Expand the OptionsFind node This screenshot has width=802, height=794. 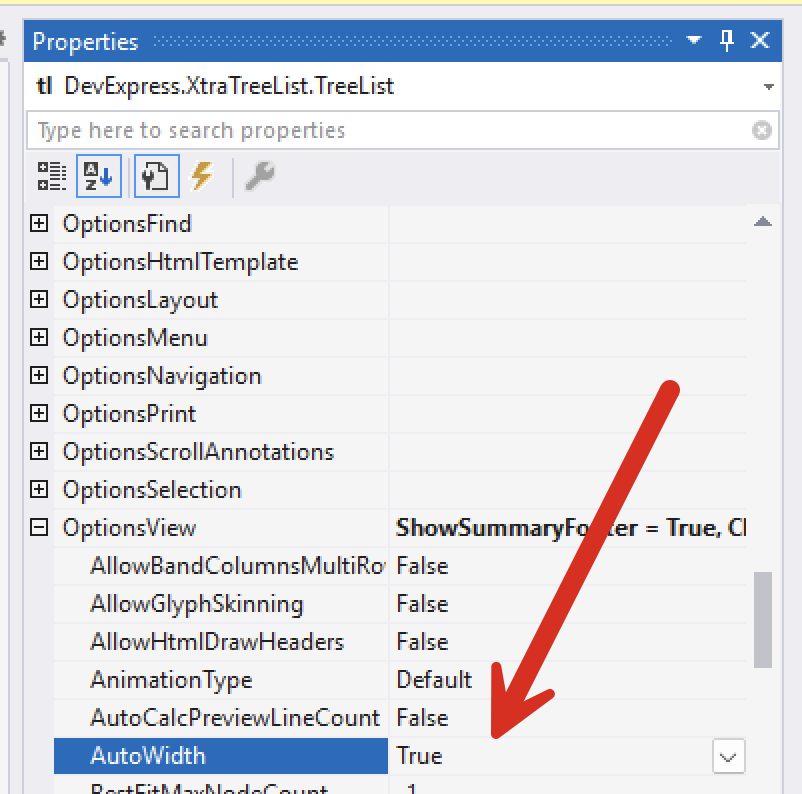click(x=39, y=224)
